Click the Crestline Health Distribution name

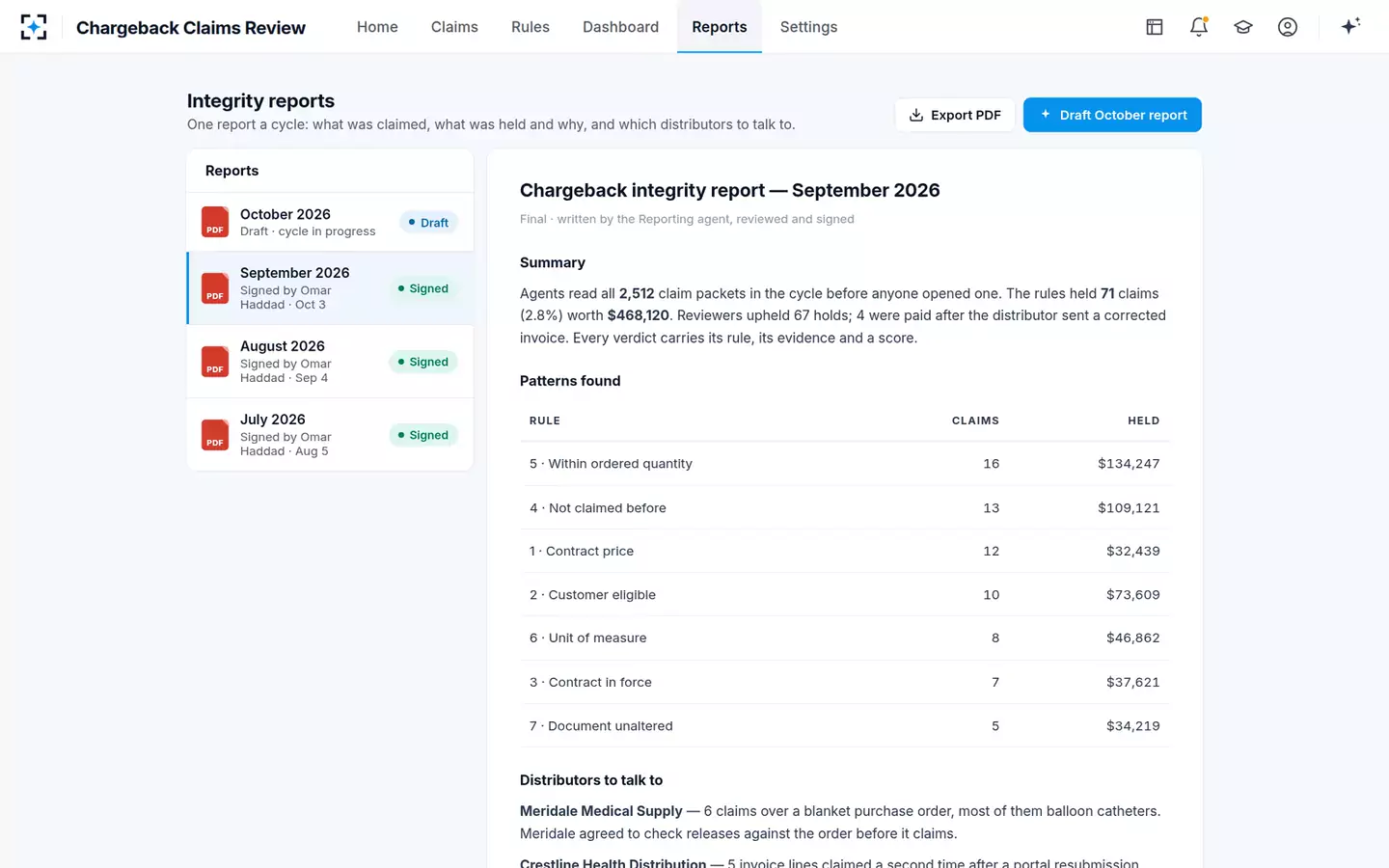613,862
